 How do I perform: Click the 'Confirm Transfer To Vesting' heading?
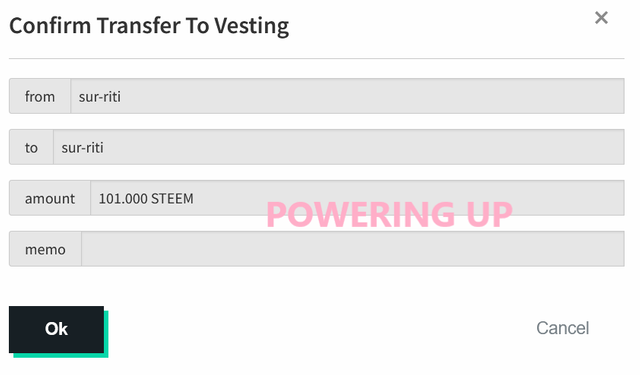pyautogui.click(x=149, y=26)
